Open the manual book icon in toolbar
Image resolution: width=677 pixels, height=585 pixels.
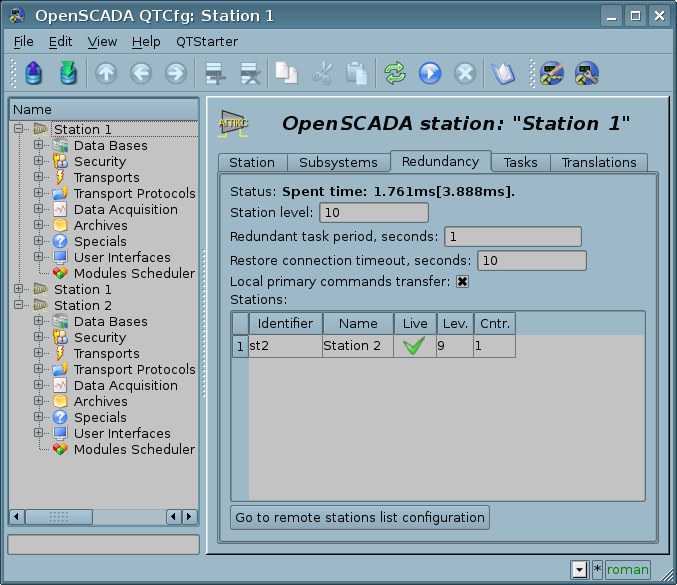point(502,73)
